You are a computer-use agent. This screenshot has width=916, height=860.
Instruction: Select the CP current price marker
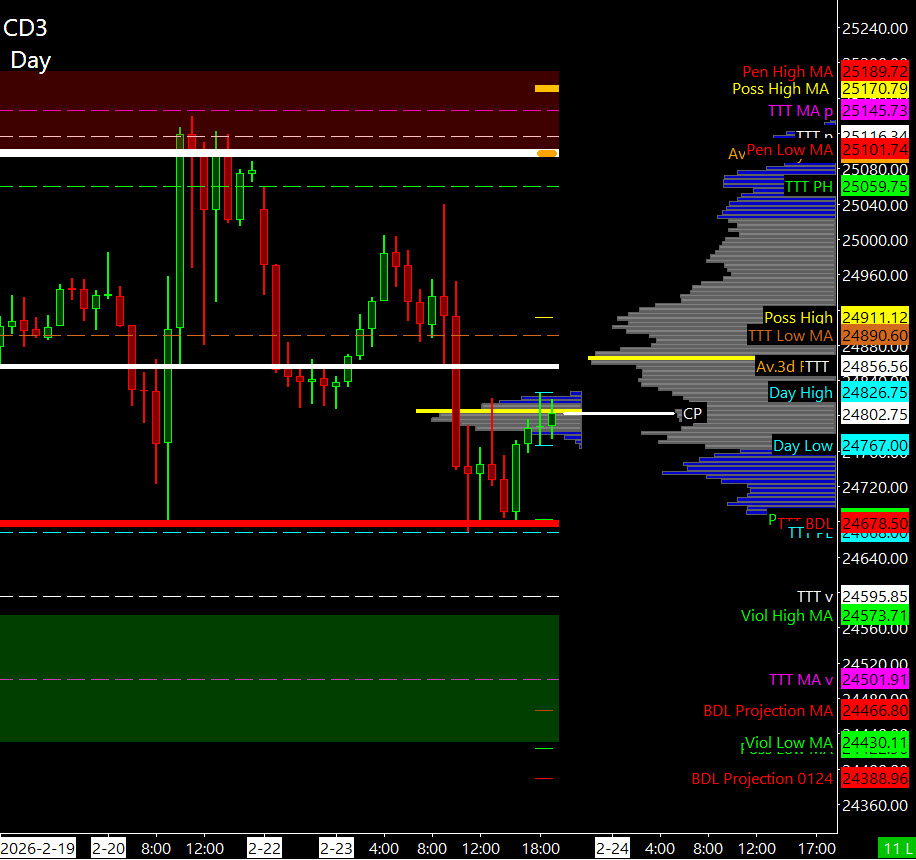pos(692,413)
